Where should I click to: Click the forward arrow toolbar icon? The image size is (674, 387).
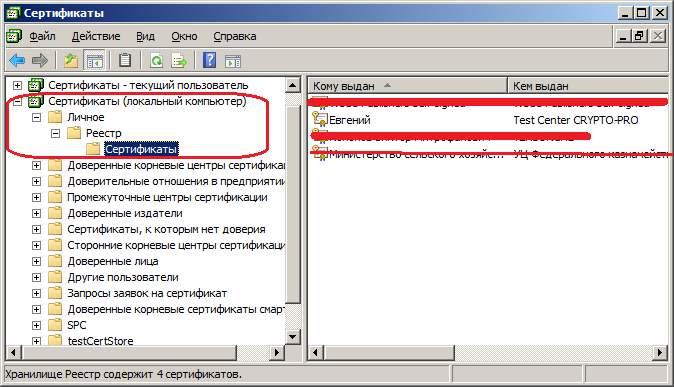tap(40, 61)
